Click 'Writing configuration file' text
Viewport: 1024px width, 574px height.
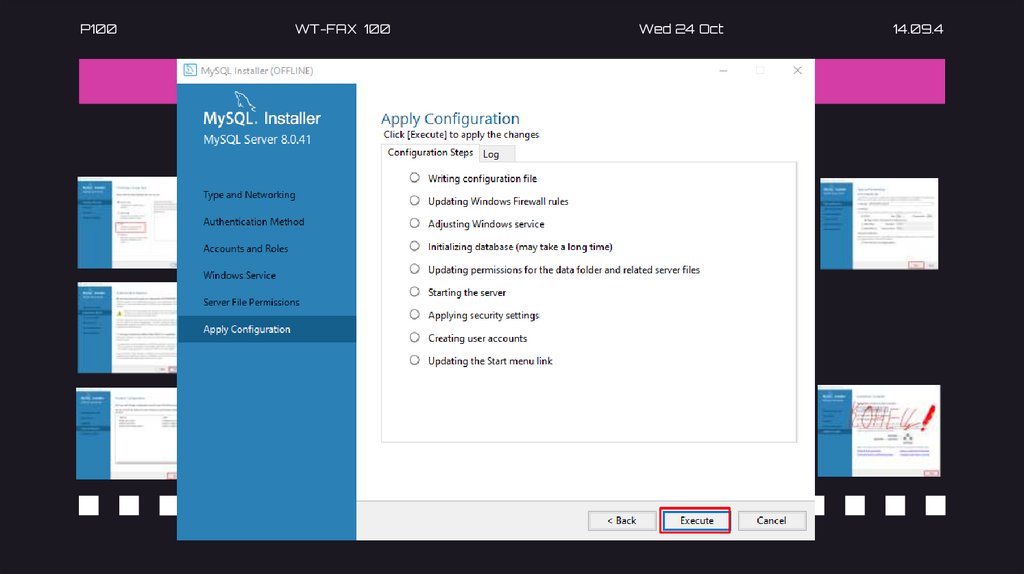coord(482,178)
